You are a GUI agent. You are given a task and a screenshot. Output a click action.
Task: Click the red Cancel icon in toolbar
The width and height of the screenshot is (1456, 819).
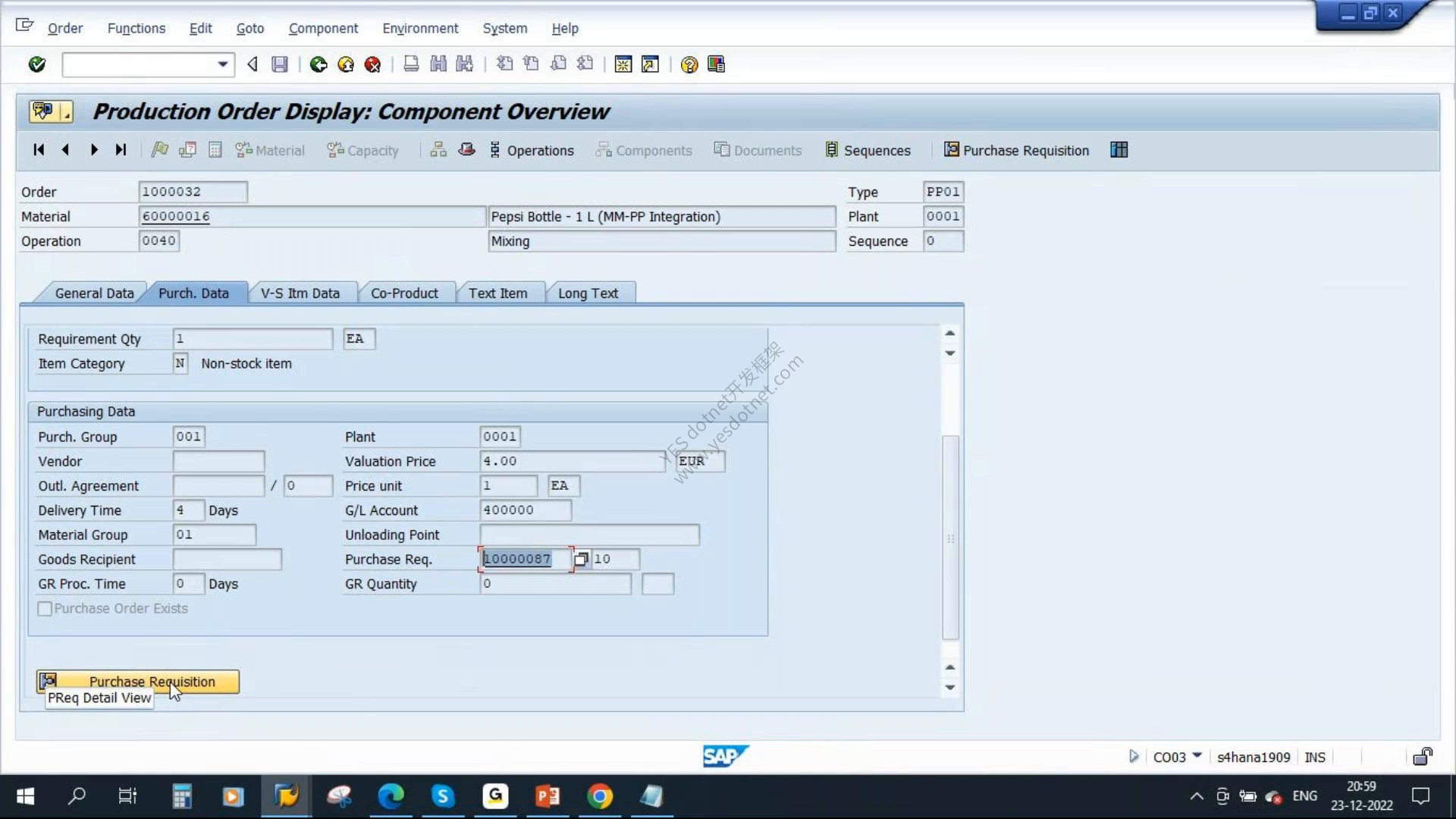tap(372, 64)
